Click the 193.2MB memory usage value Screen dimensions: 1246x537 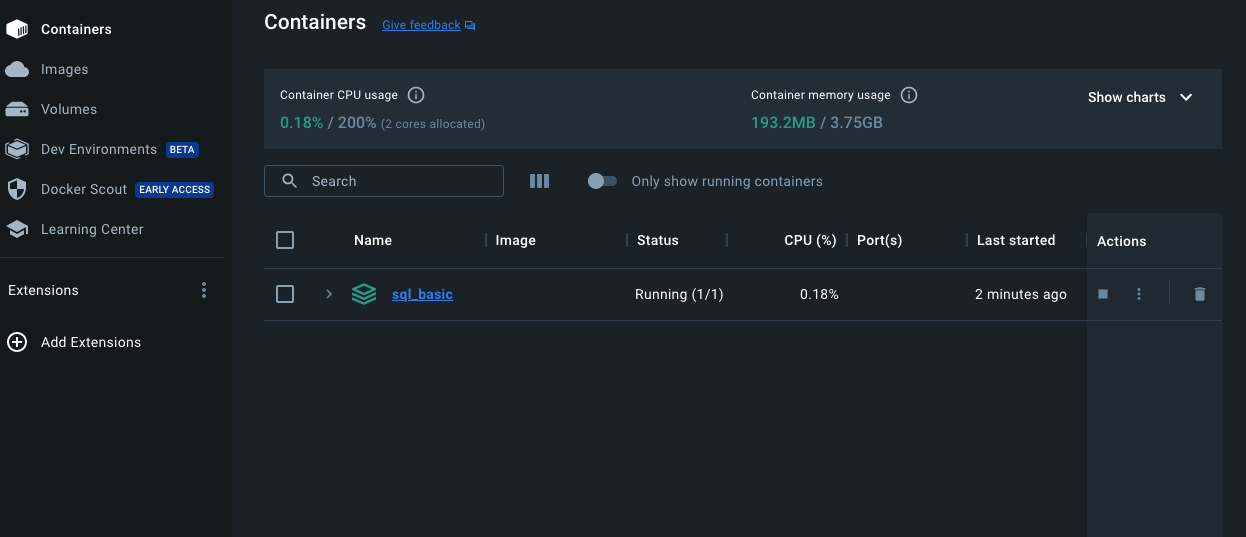783,123
